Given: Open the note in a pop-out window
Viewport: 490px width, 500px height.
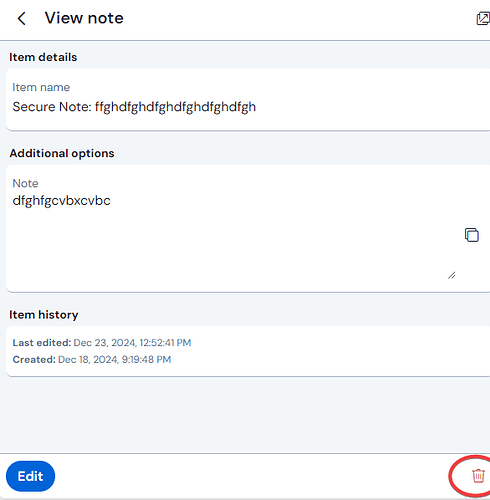Looking at the screenshot, I should tap(483, 18).
